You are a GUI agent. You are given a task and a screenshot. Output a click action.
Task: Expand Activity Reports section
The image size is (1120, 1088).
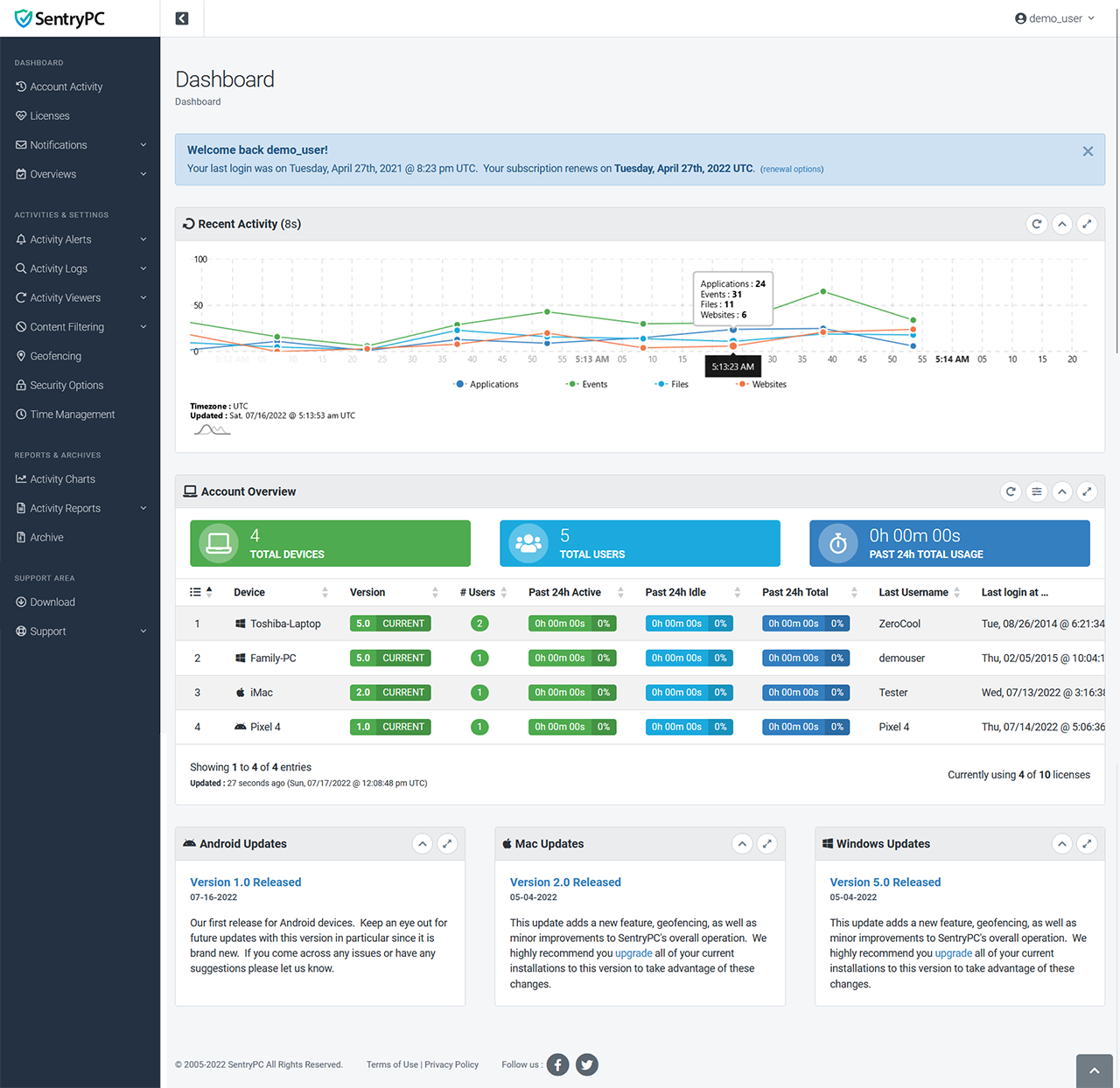(x=80, y=508)
